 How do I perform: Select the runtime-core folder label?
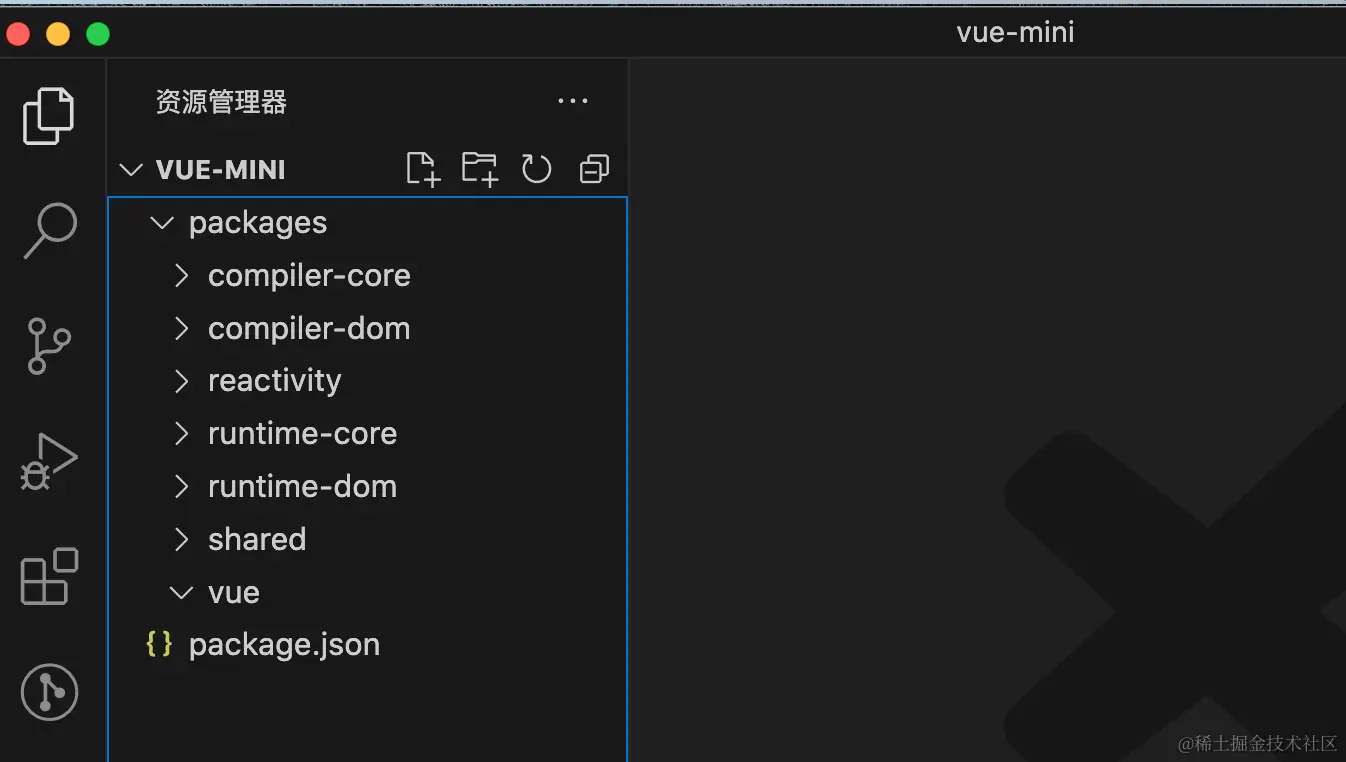click(x=302, y=434)
